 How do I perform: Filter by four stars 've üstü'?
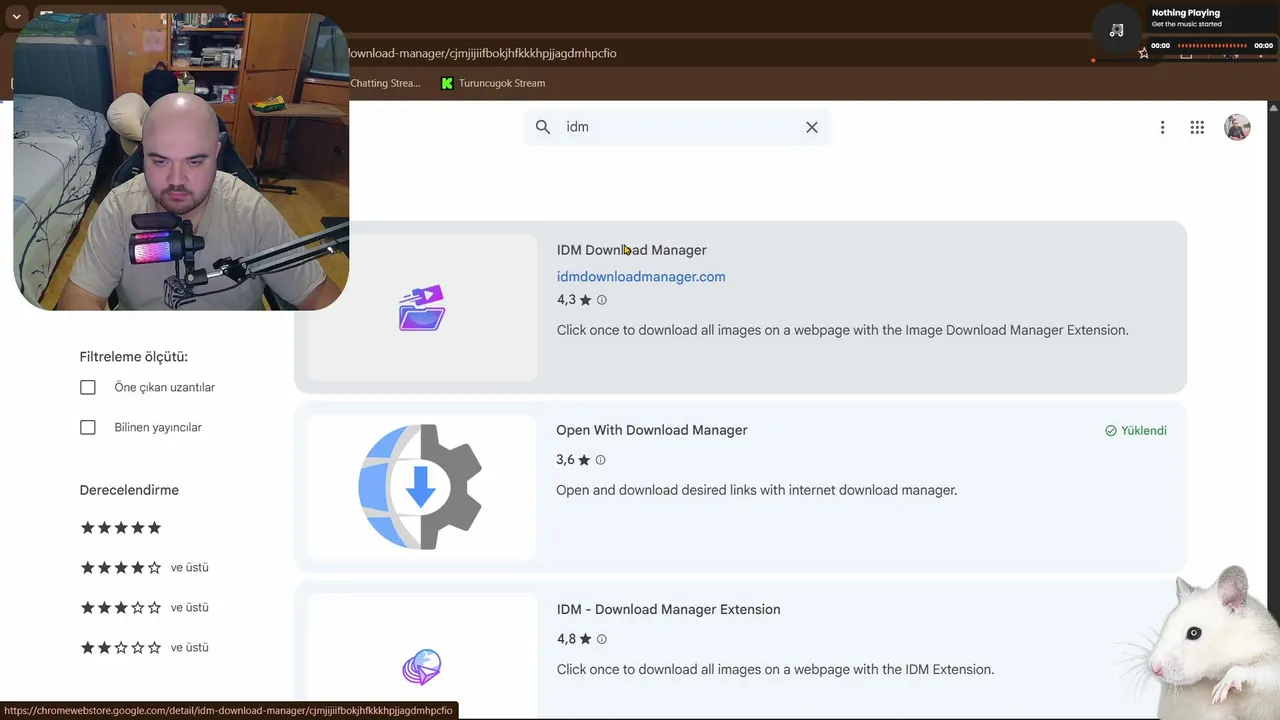(145, 567)
